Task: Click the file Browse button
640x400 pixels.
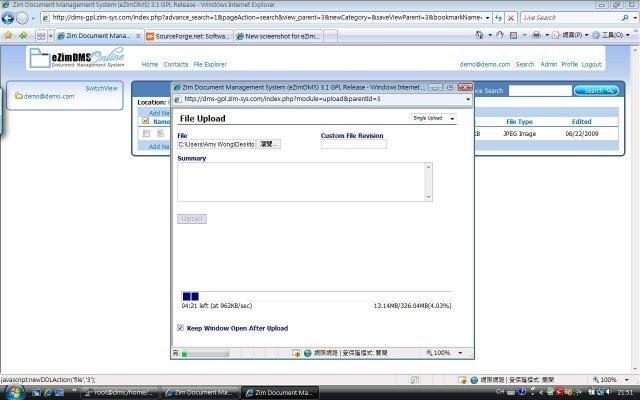Action: tap(269, 144)
